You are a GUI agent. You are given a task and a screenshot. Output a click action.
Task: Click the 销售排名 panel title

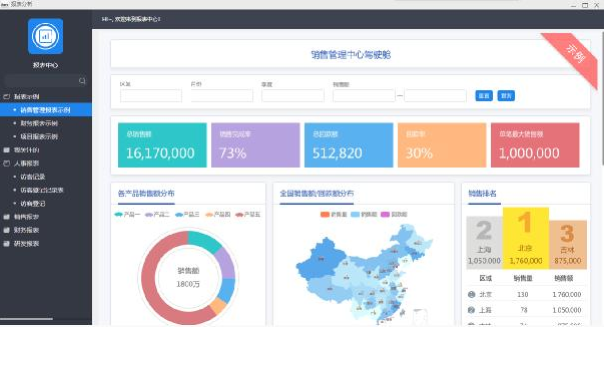[482, 193]
